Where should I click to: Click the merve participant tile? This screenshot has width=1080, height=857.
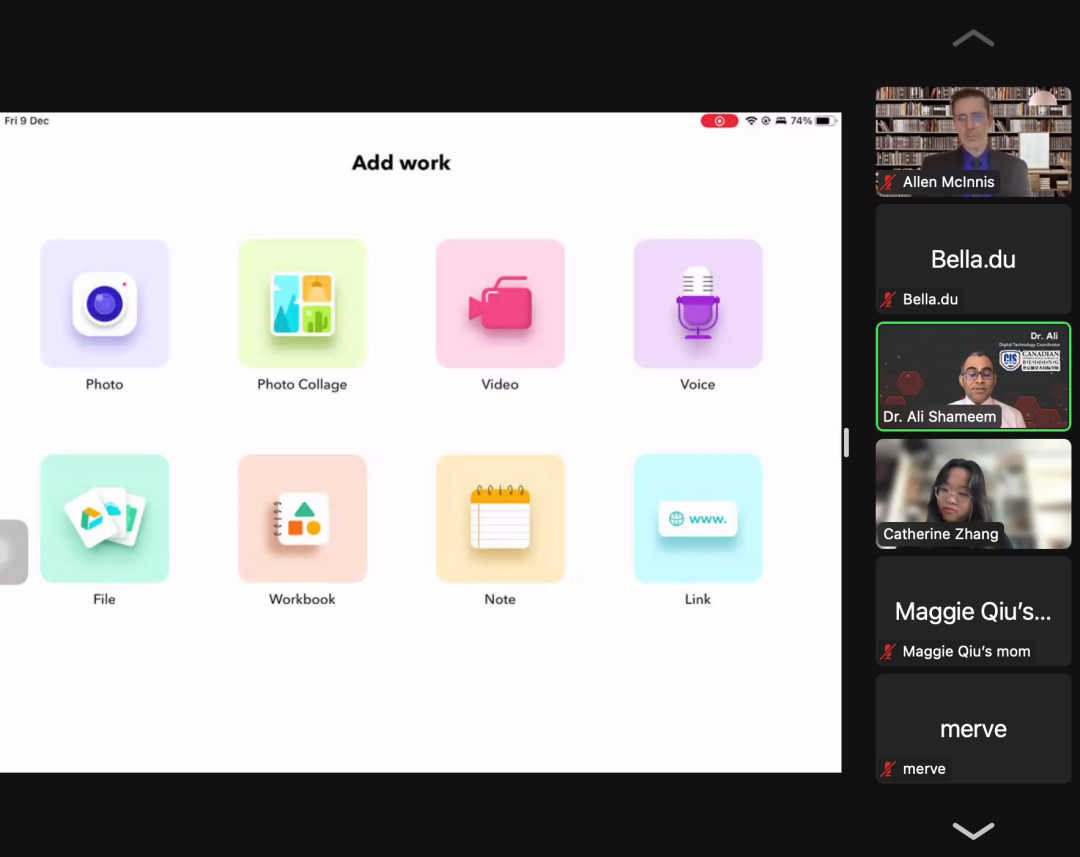(973, 728)
